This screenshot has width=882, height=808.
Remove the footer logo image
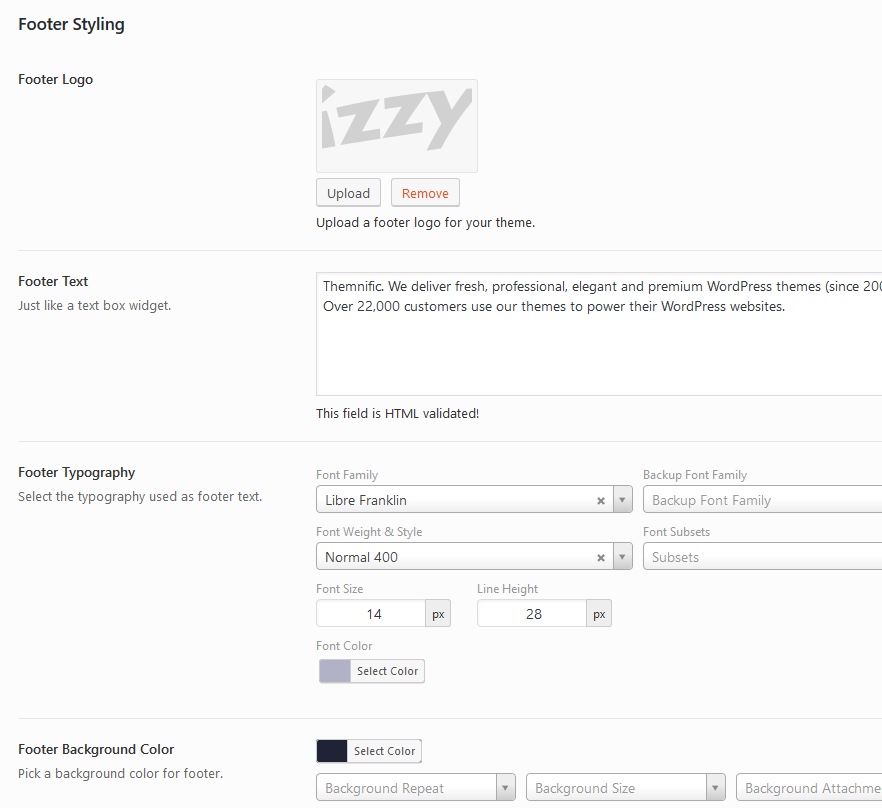[x=425, y=193]
